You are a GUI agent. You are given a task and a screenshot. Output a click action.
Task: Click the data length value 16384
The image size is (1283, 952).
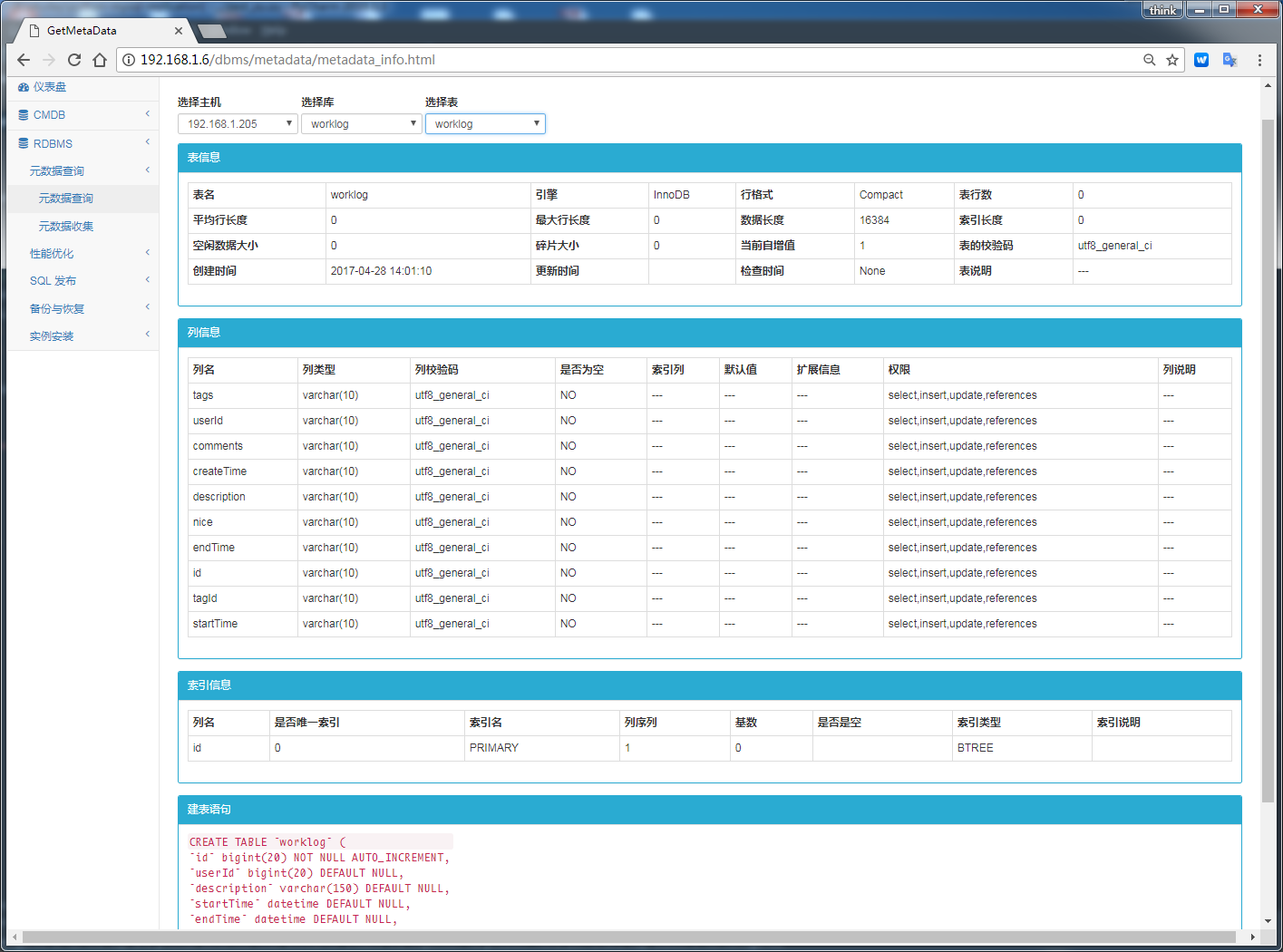click(x=874, y=220)
